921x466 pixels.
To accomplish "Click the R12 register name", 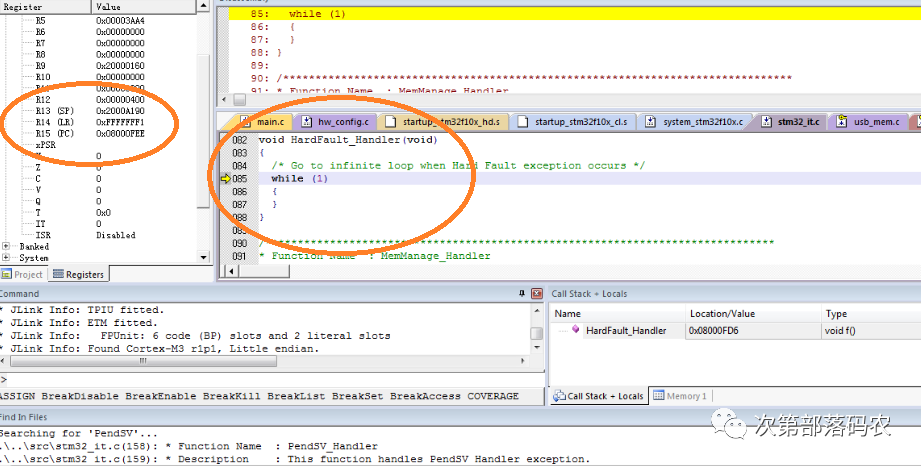I will [x=43, y=99].
